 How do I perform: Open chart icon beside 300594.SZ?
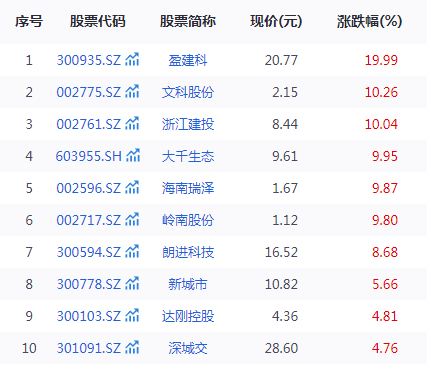[x=132, y=252]
